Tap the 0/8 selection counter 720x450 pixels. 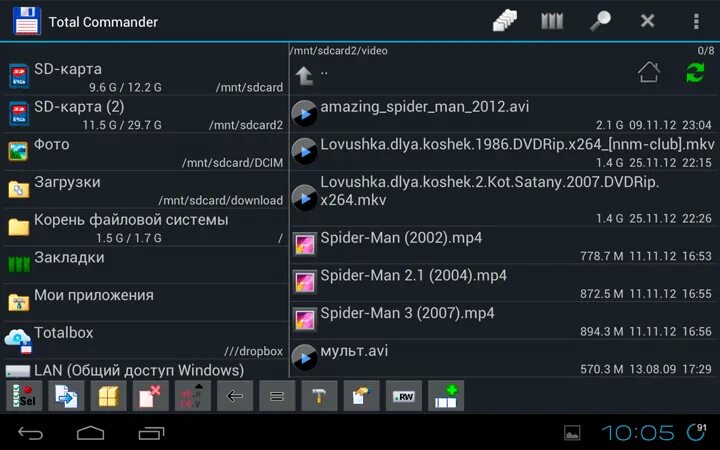706,51
